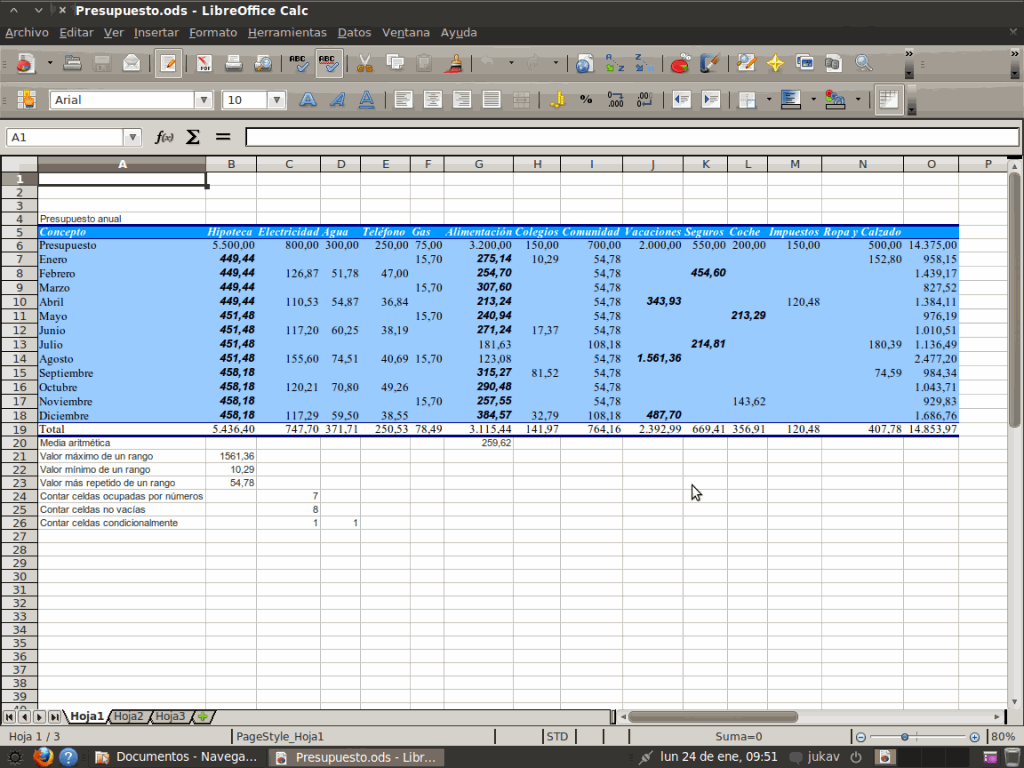Toggle grid lines for the sheet
1024x768 pixels.
pyautogui.click(x=888, y=100)
